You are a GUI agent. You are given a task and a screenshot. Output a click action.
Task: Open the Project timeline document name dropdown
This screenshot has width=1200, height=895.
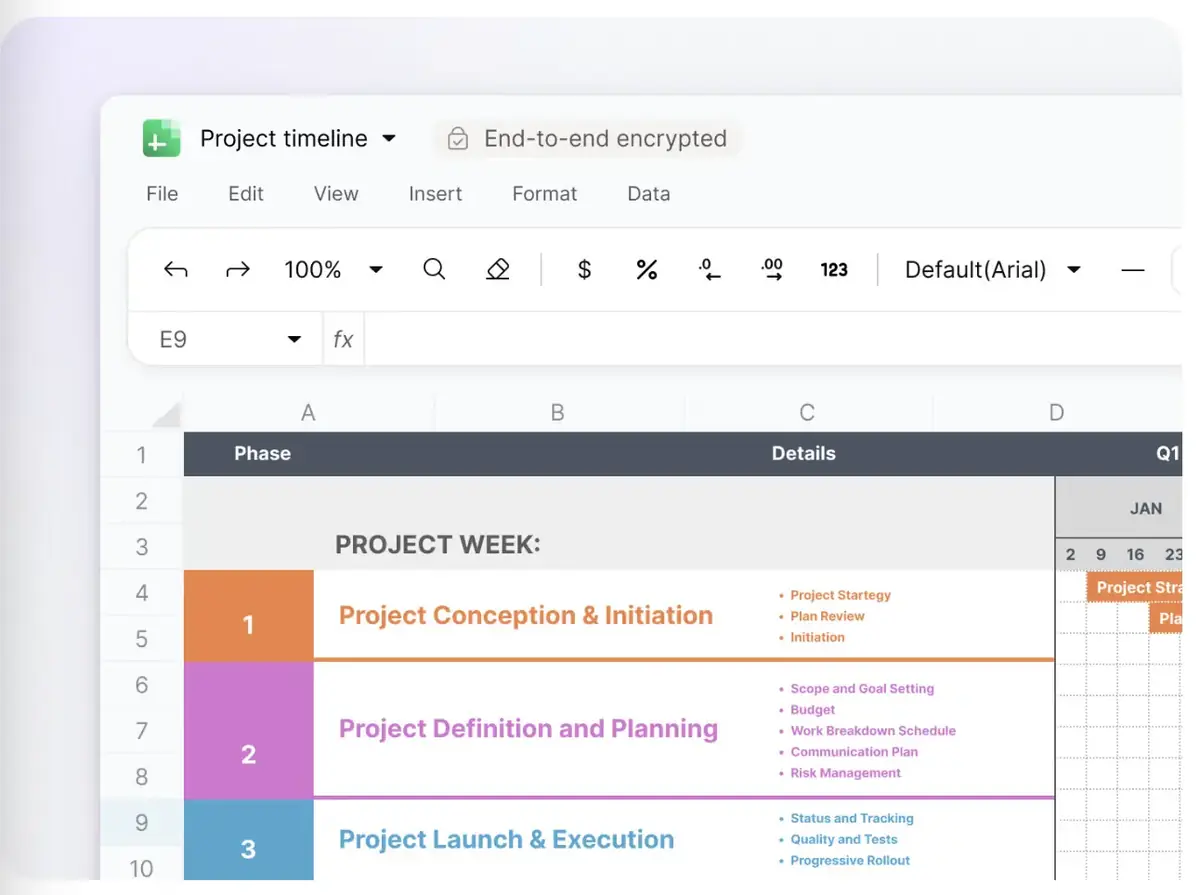[x=389, y=138]
